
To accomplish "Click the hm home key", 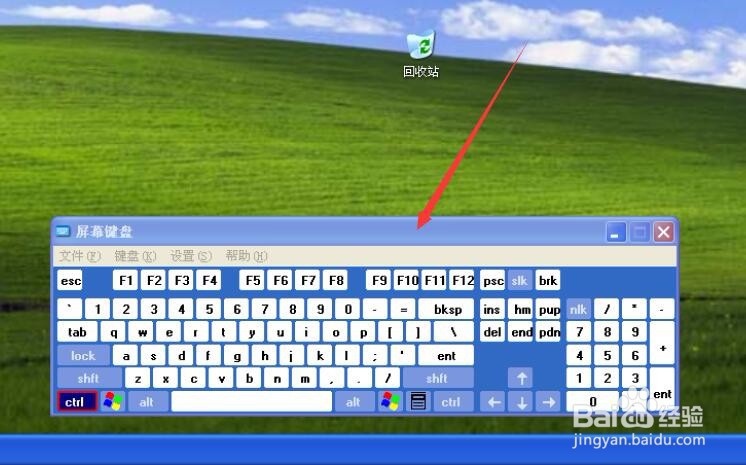I will [x=520, y=309].
